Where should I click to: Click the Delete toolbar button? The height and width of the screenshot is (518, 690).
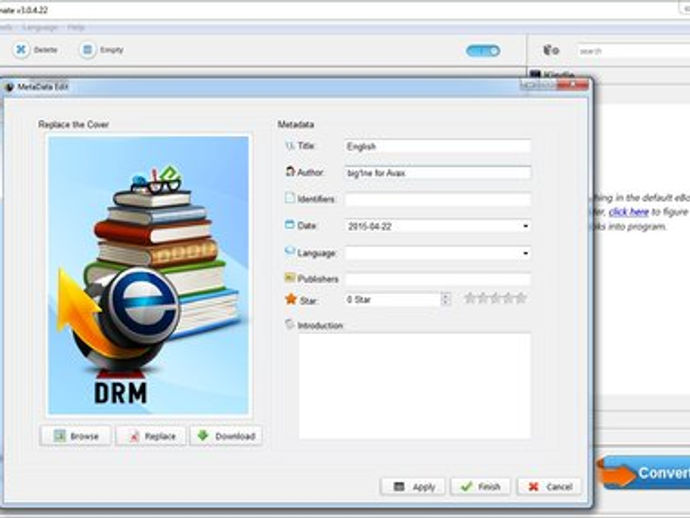36,50
